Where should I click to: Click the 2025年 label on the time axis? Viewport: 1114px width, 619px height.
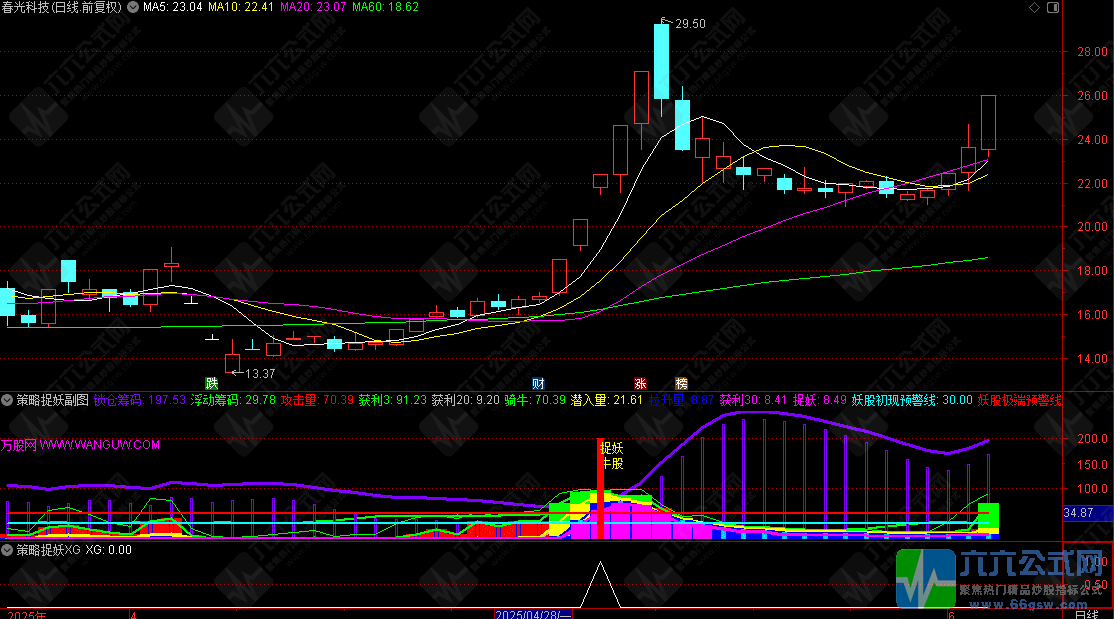pos(27,614)
